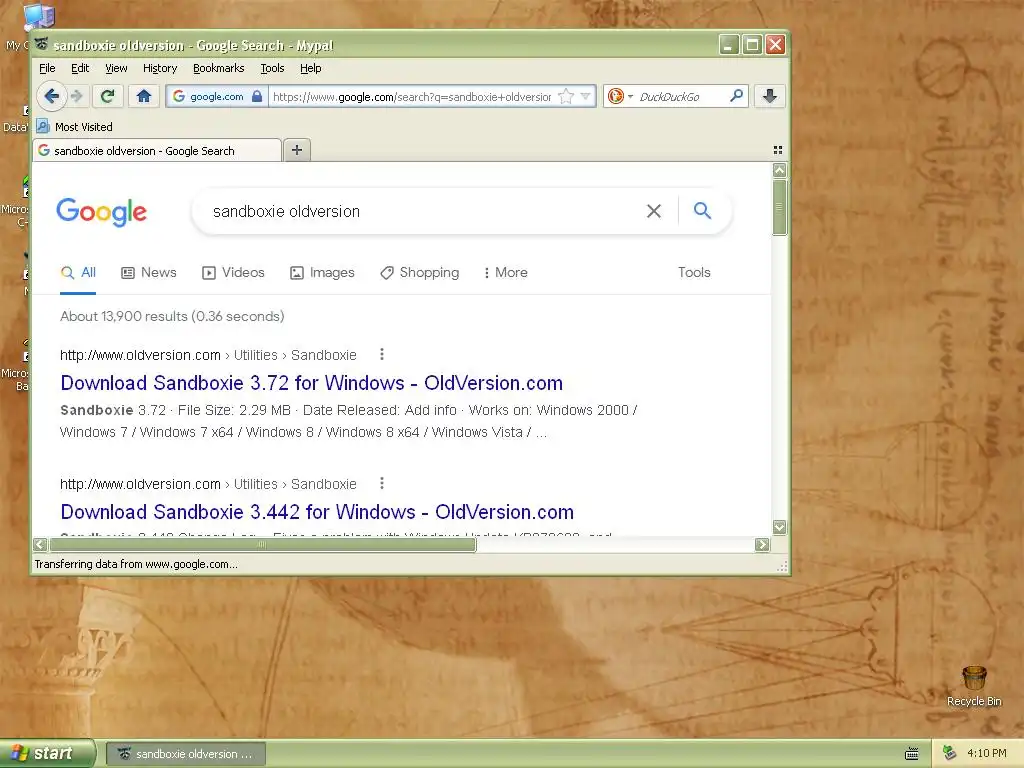The height and width of the screenshot is (768, 1024).
Task: Click the search bar magnifier icon
Action: tap(736, 96)
